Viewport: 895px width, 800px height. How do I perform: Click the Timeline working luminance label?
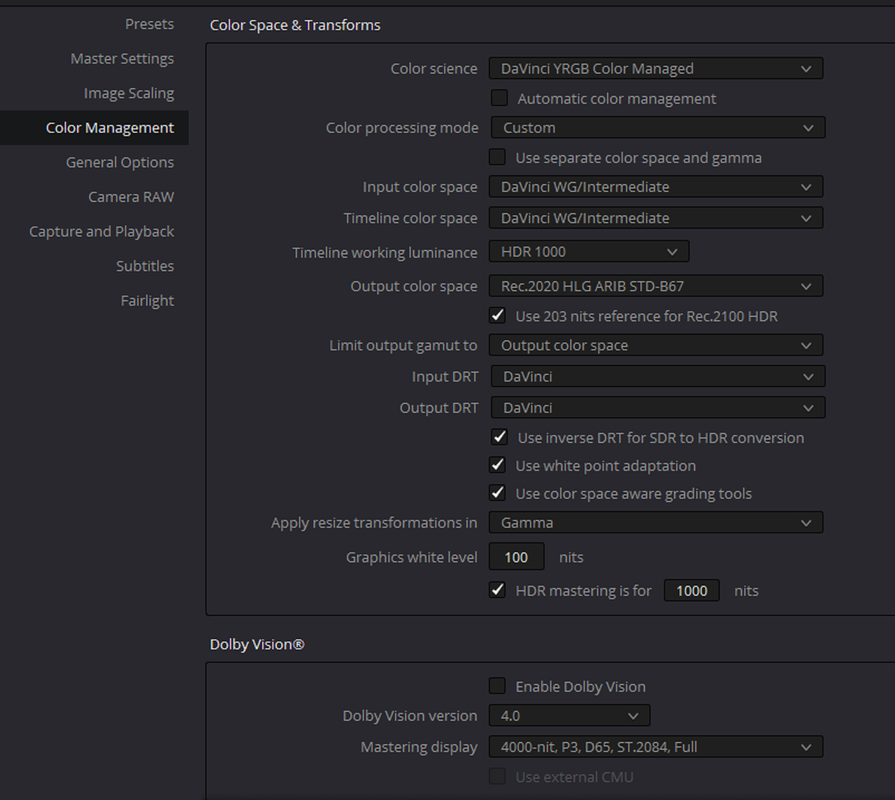[x=385, y=252]
